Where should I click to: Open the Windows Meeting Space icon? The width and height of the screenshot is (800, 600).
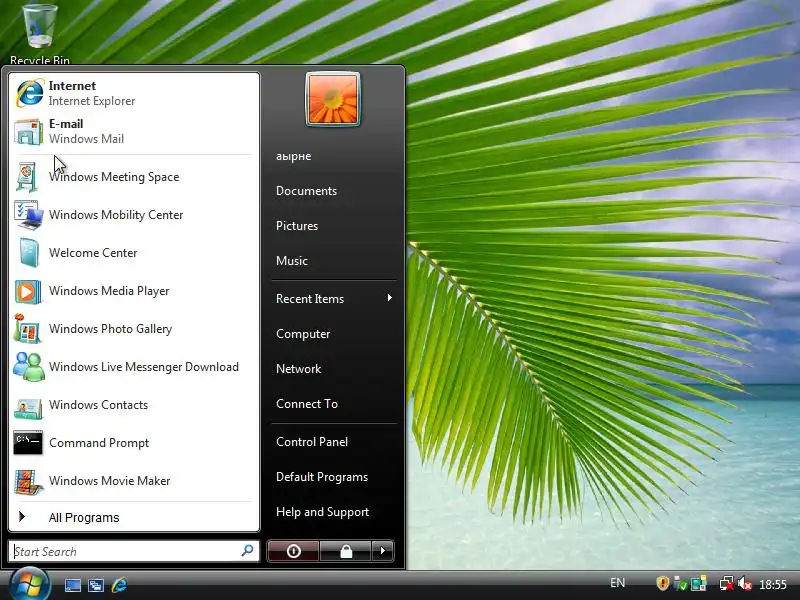(27, 177)
